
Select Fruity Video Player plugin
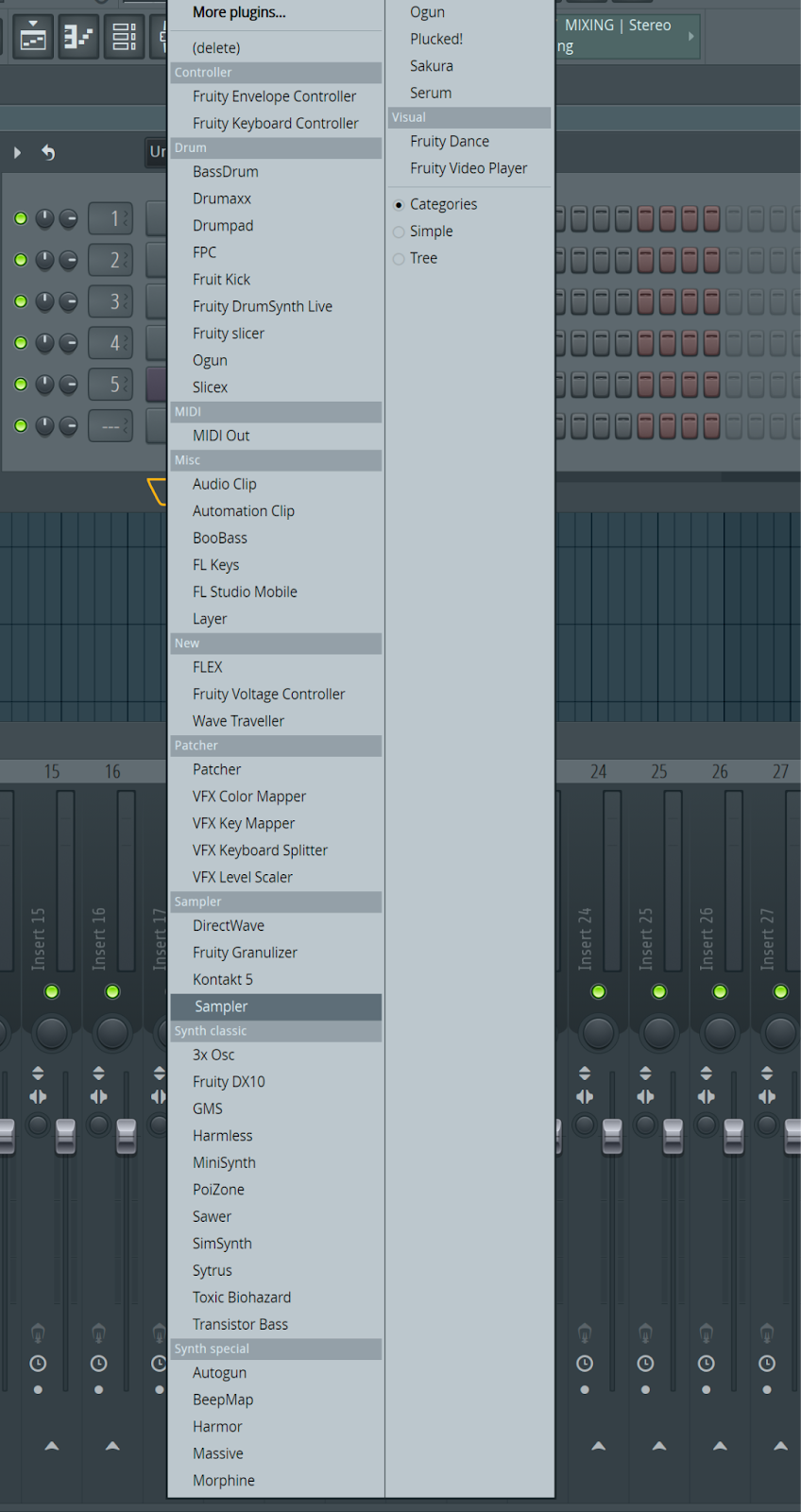469,169
